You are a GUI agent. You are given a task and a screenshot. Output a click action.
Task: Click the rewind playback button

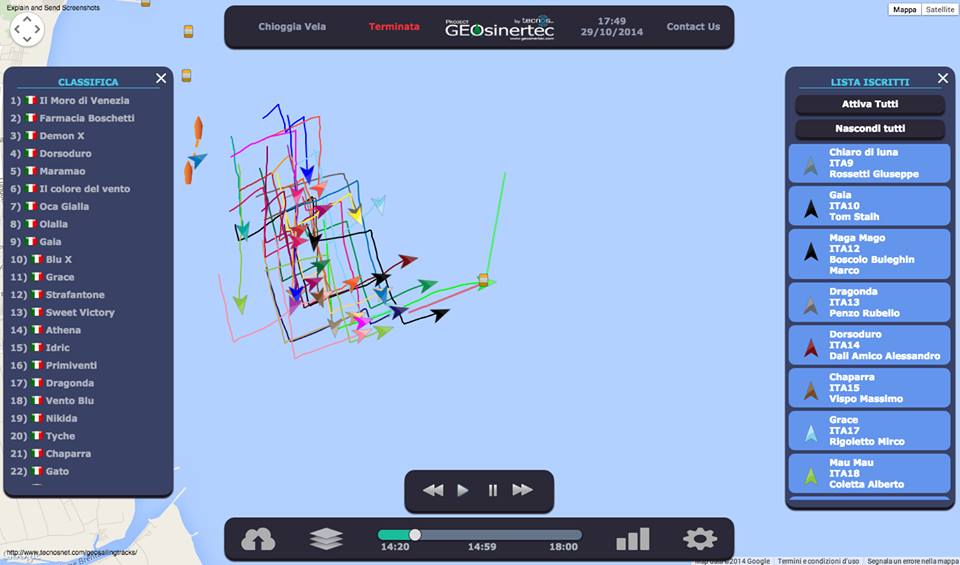pyautogui.click(x=433, y=490)
